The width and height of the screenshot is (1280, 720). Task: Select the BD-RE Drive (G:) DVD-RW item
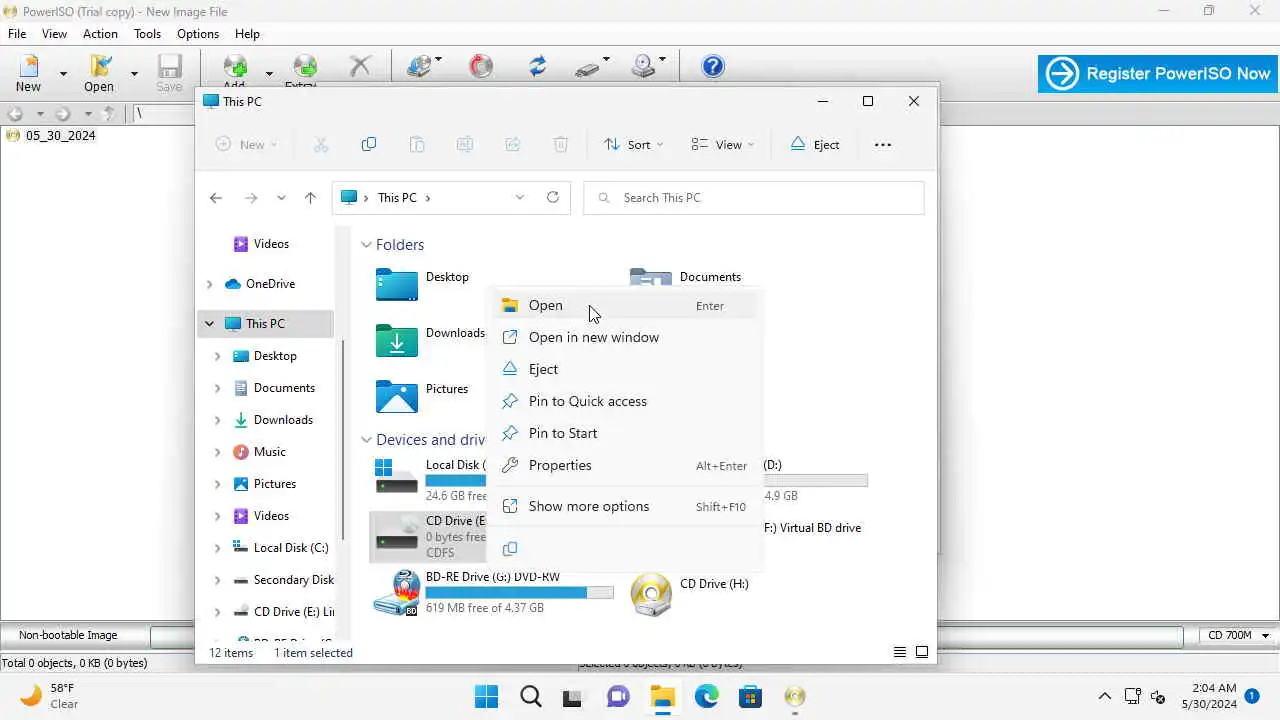pyautogui.click(x=493, y=593)
